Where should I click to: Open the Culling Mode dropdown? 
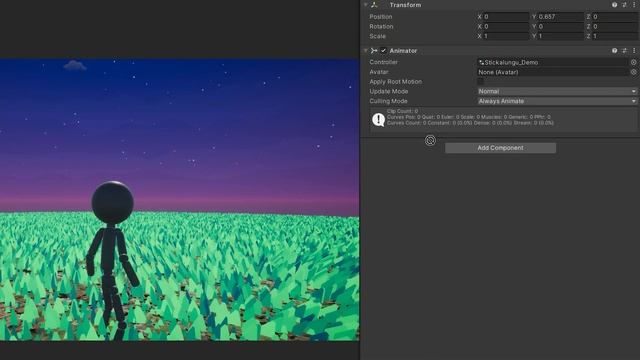(x=557, y=101)
